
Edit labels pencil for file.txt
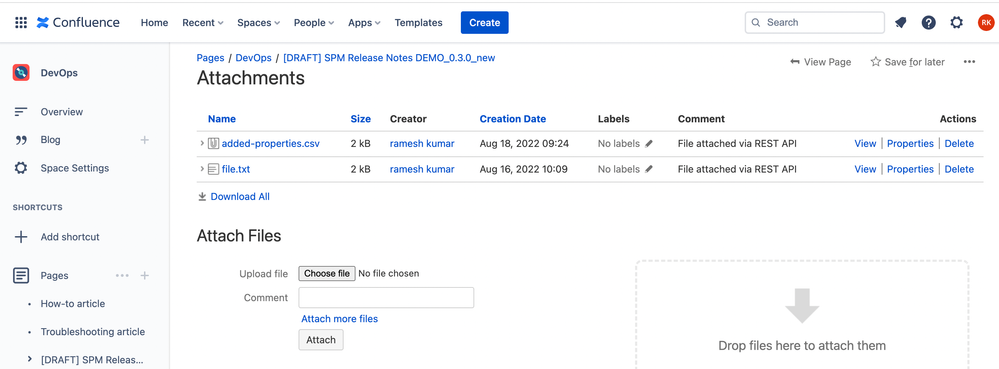pyautogui.click(x=649, y=170)
